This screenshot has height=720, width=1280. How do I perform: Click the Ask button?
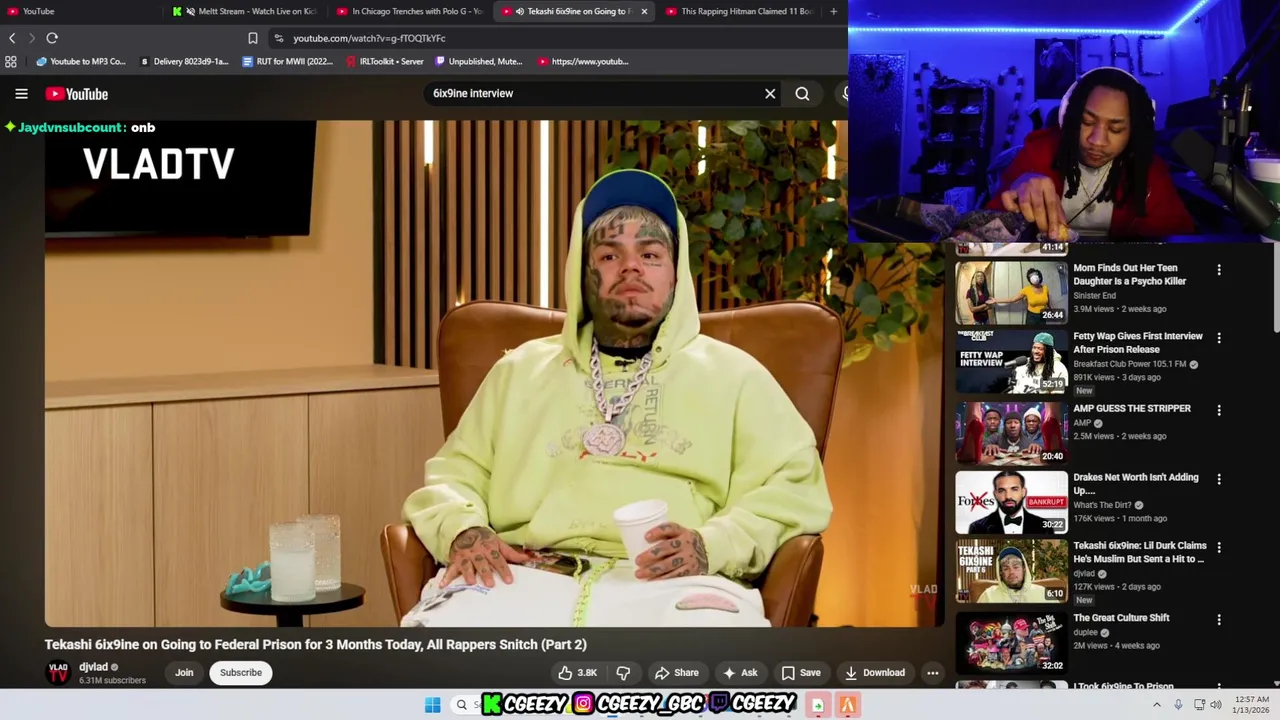coord(740,673)
